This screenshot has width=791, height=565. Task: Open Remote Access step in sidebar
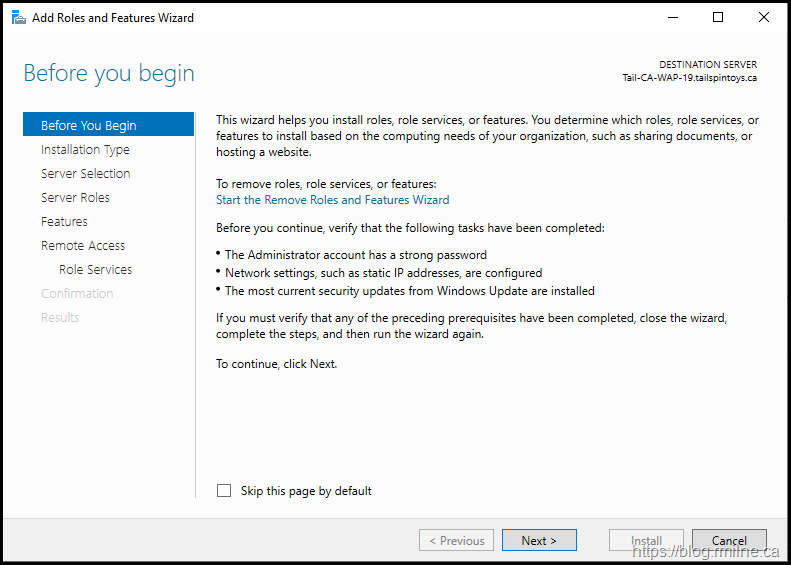click(83, 245)
